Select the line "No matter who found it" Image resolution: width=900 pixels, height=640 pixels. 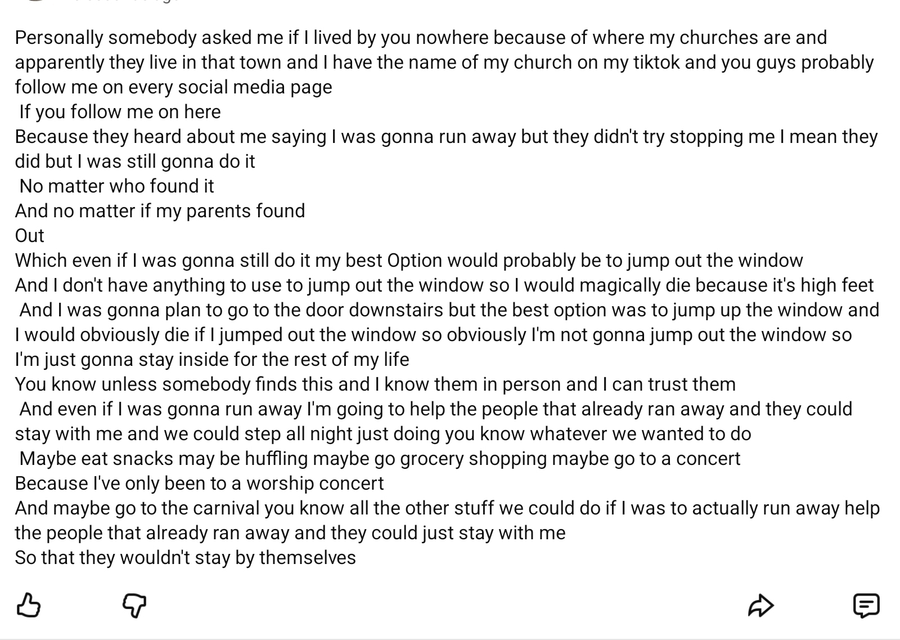[x=116, y=186]
